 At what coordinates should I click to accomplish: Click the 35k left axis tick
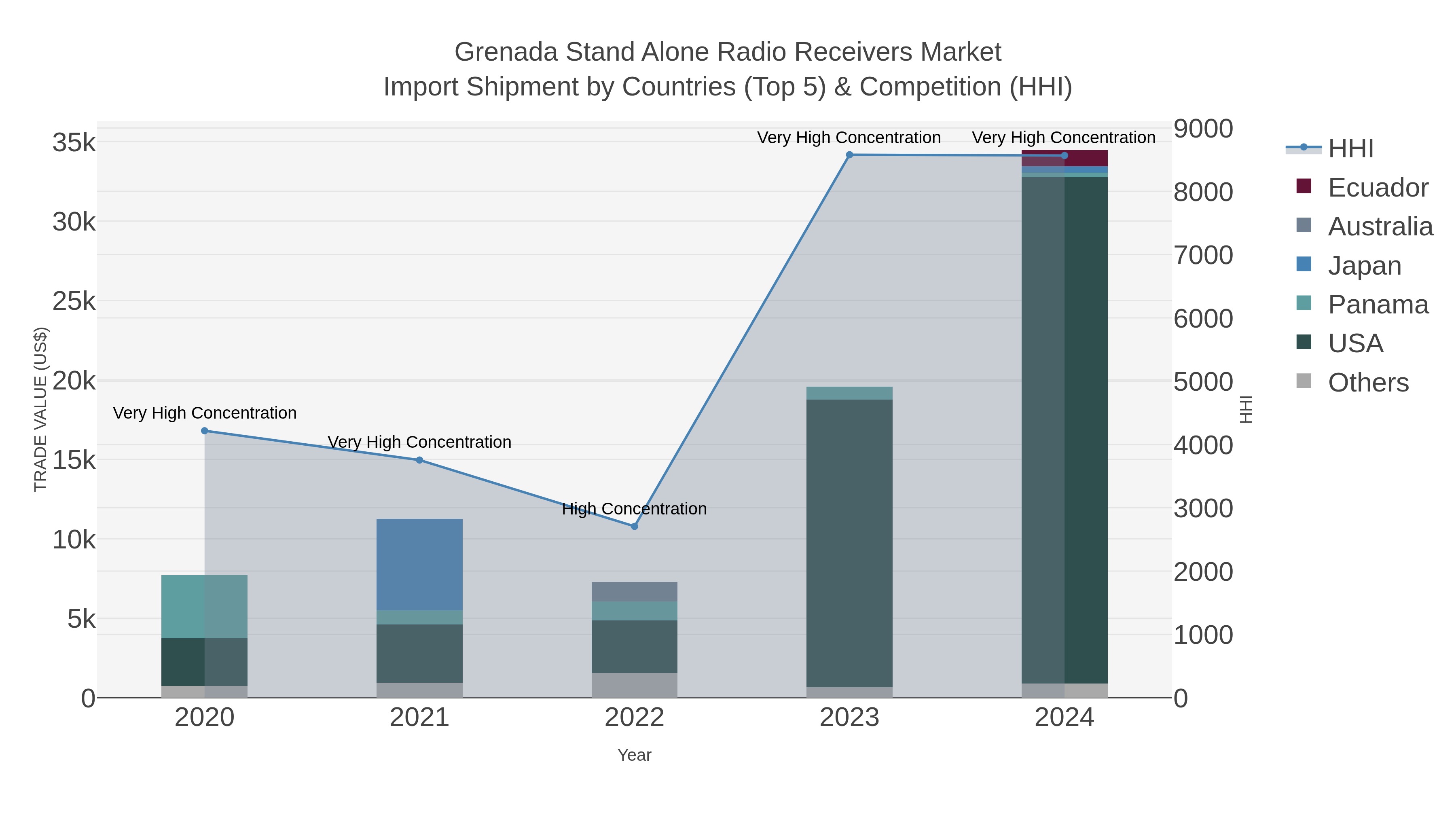74,142
